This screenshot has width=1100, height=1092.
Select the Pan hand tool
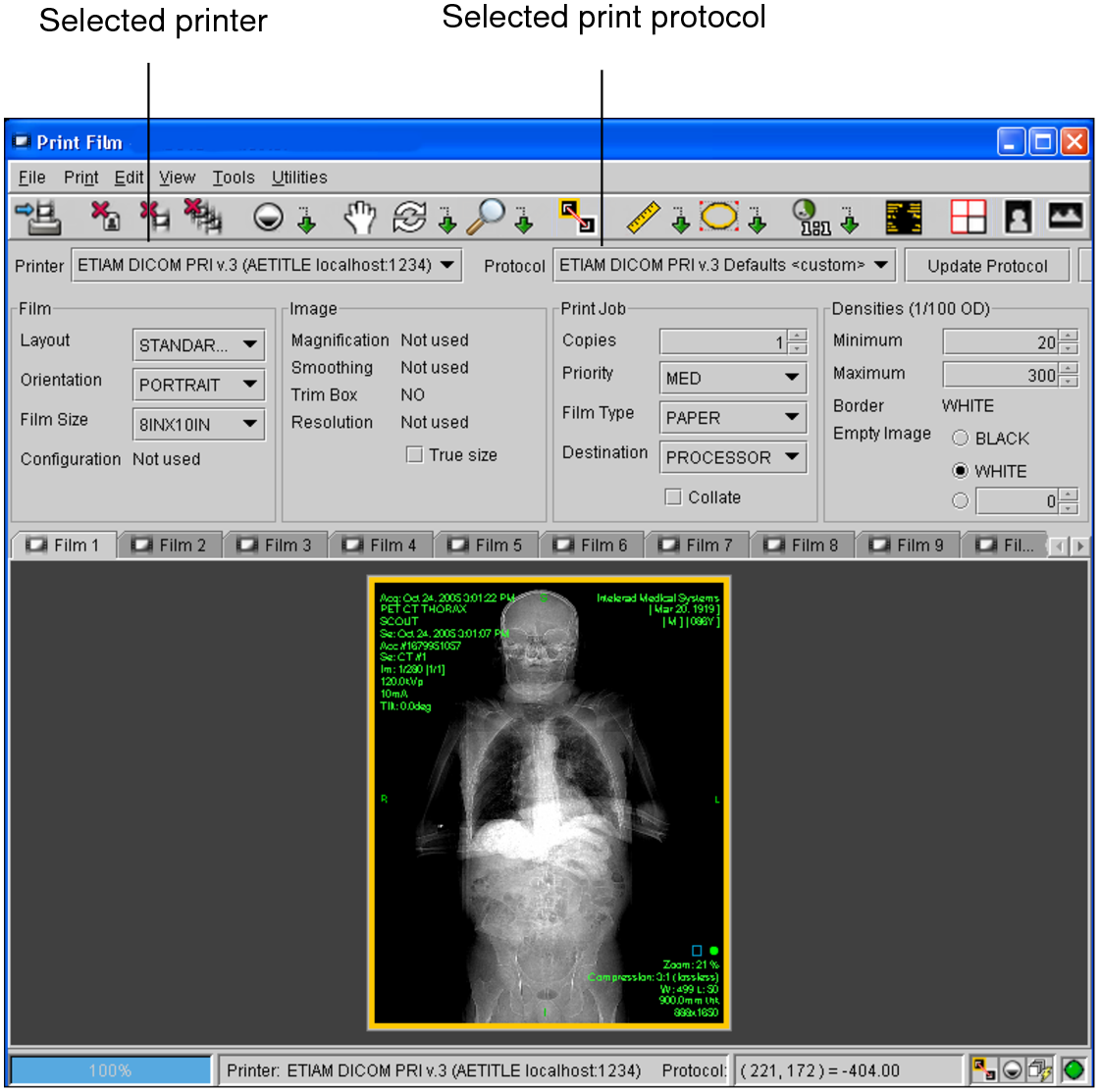pyautogui.click(x=360, y=218)
